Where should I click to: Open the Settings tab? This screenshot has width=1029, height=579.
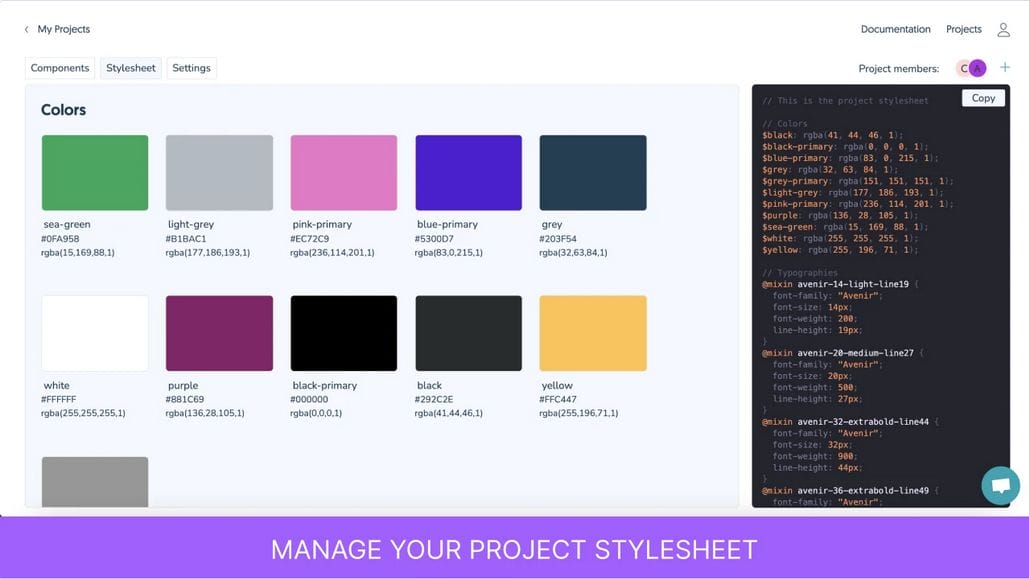(191, 68)
